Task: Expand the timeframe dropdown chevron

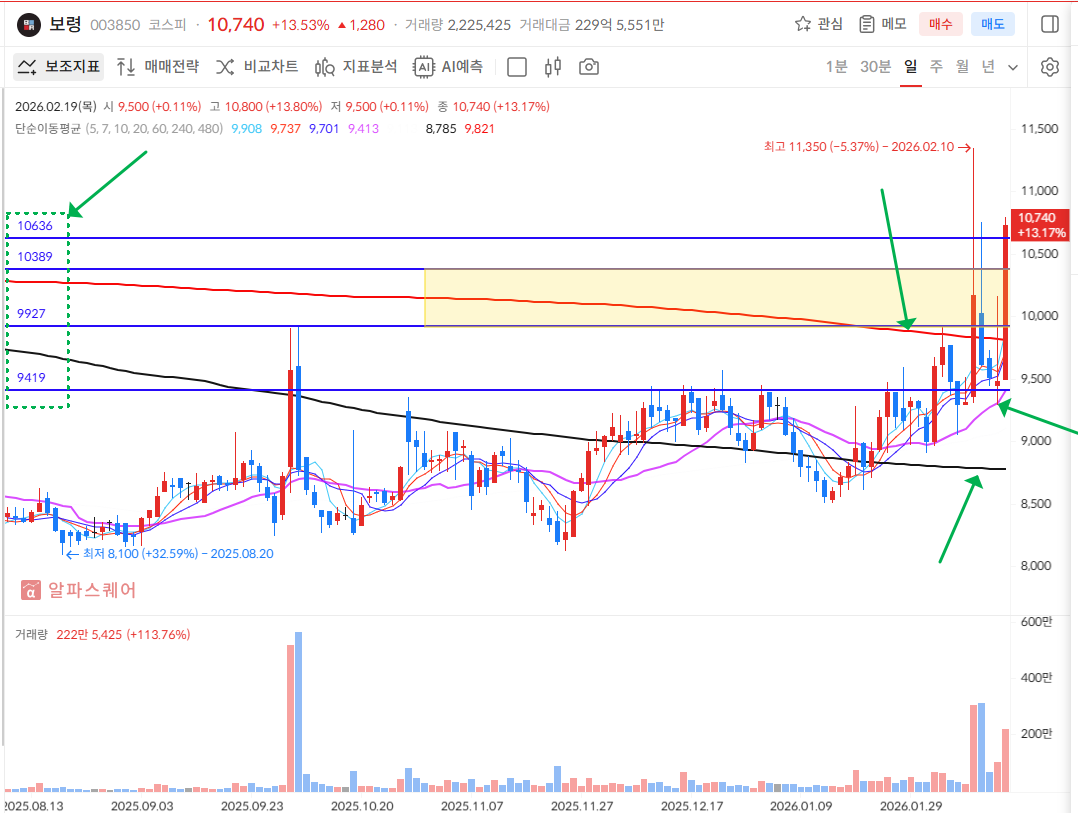Action: [x=1013, y=67]
